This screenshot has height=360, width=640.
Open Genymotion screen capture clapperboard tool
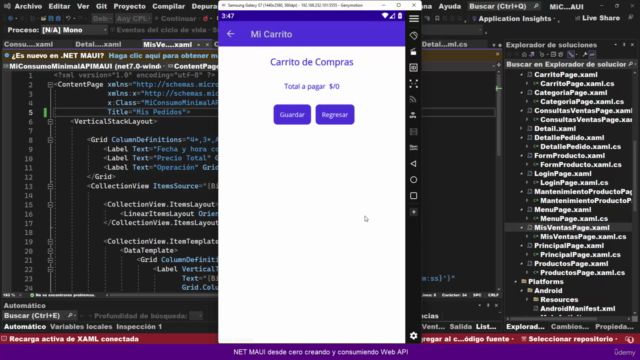coord(413,52)
